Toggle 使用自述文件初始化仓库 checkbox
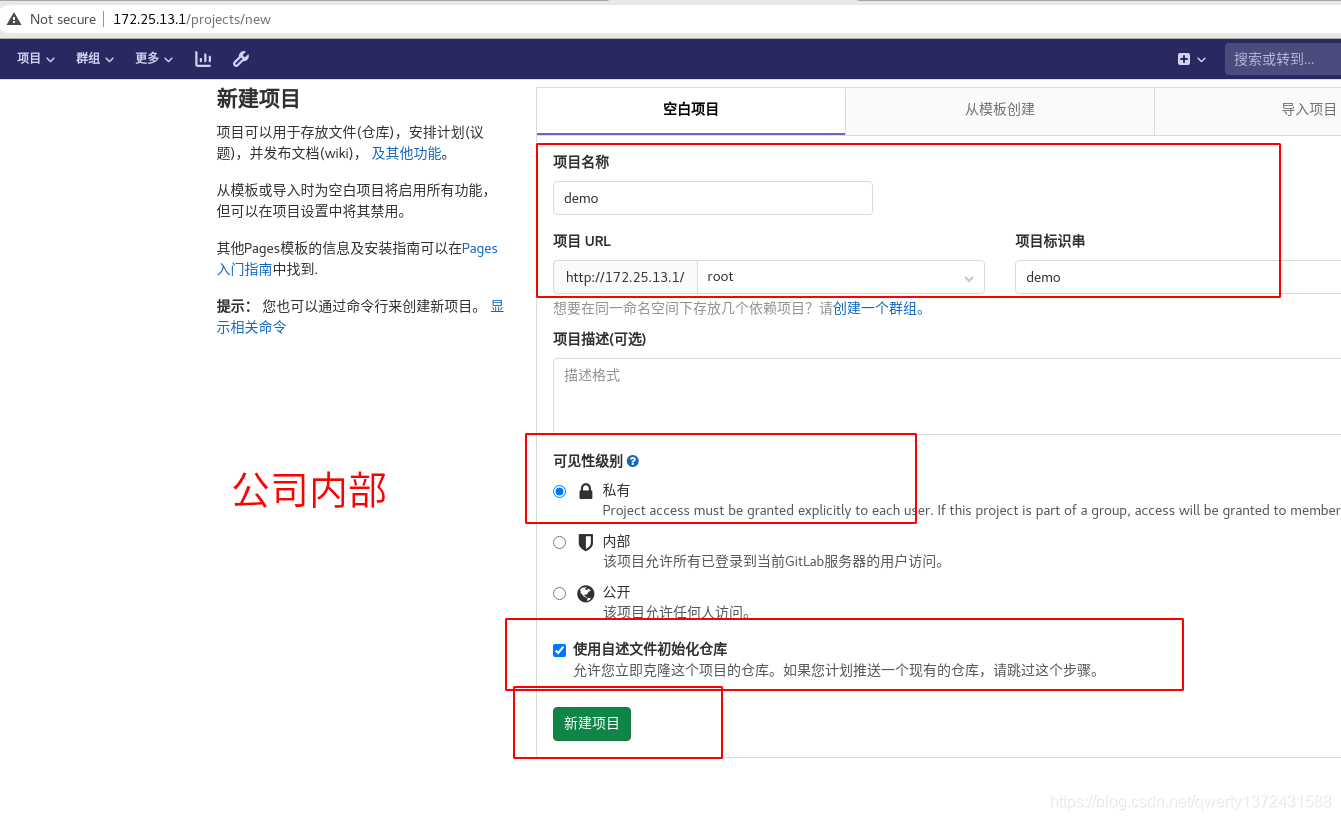Viewport: 1341px width, 820px height. click(559, 650)
